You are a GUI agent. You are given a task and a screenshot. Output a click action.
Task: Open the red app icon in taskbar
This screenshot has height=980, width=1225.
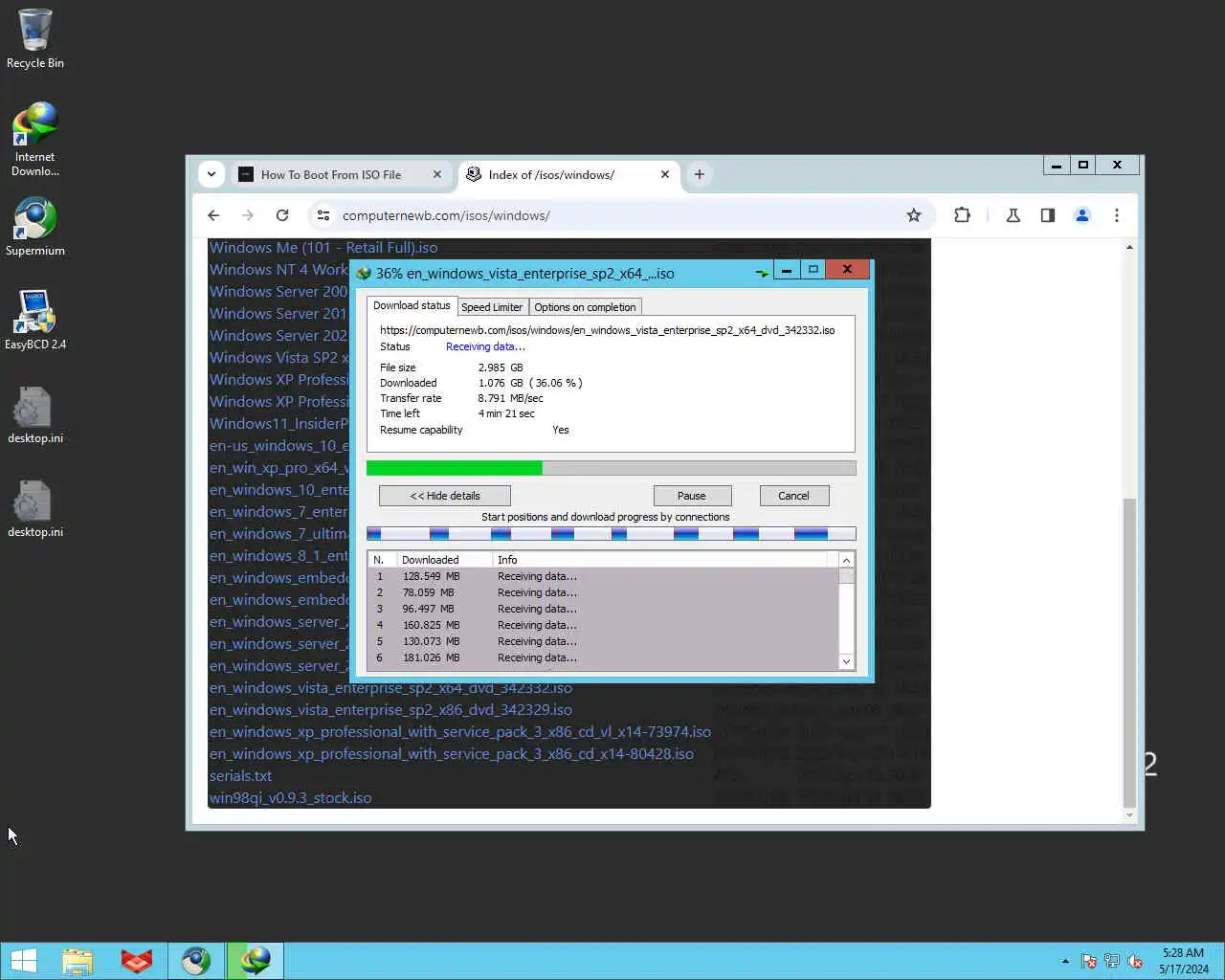coord(137,961)
